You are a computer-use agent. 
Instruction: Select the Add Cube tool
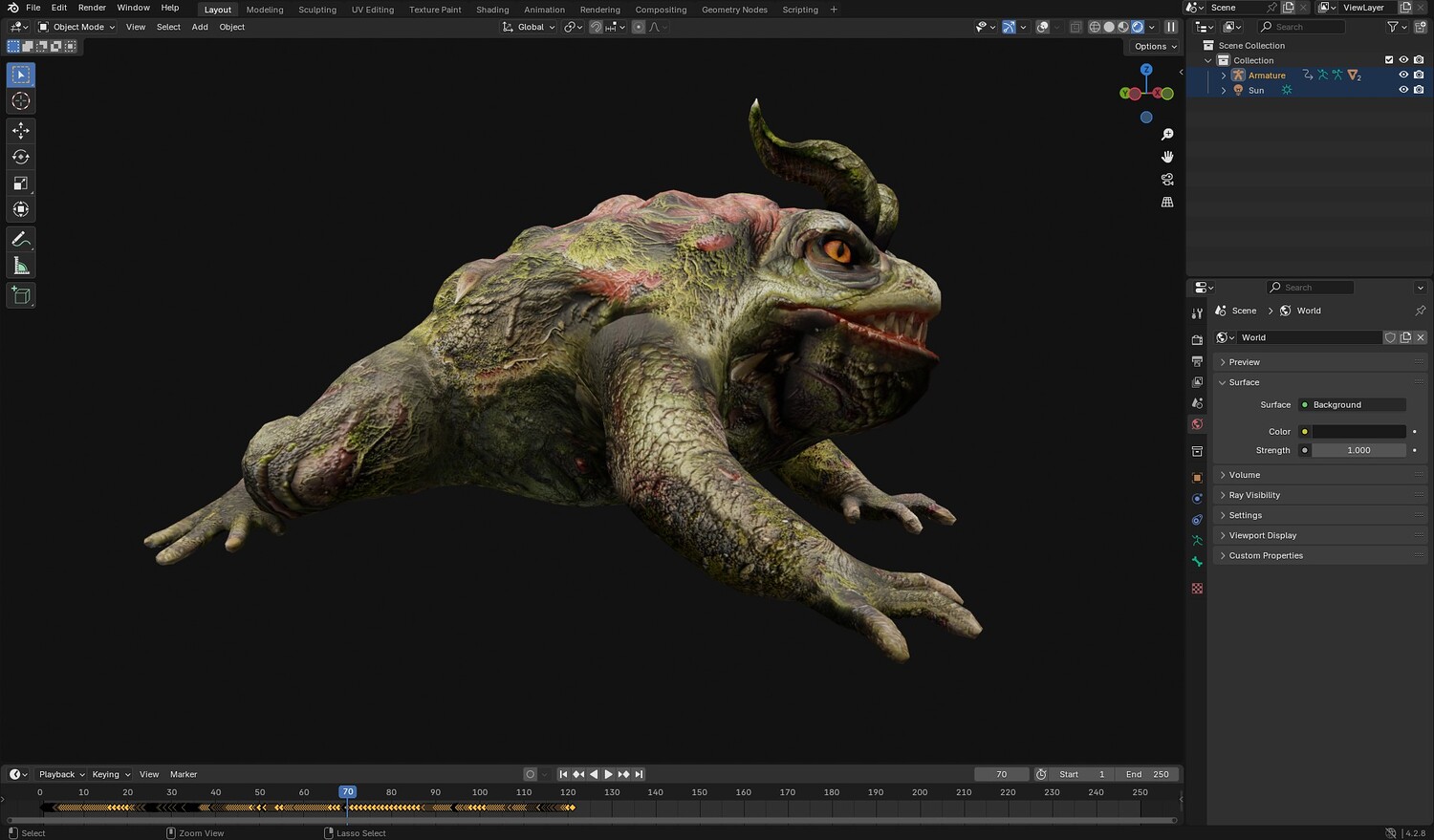[x=21, y=295]
